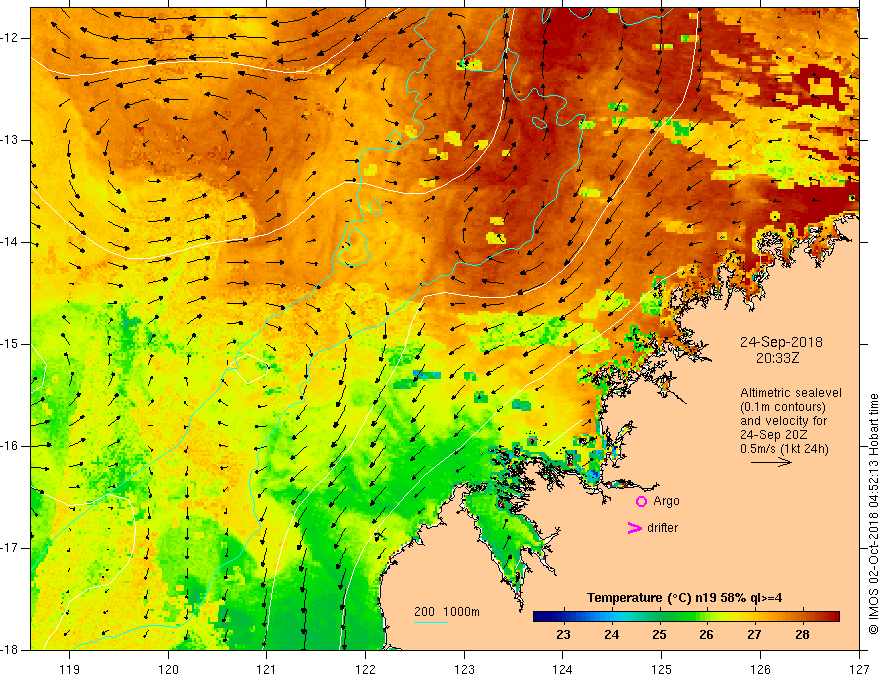This screenshot has height=680, width=880.
Task: Select the '24-Sep-2018' date text
Action: (x=781, y=342)
